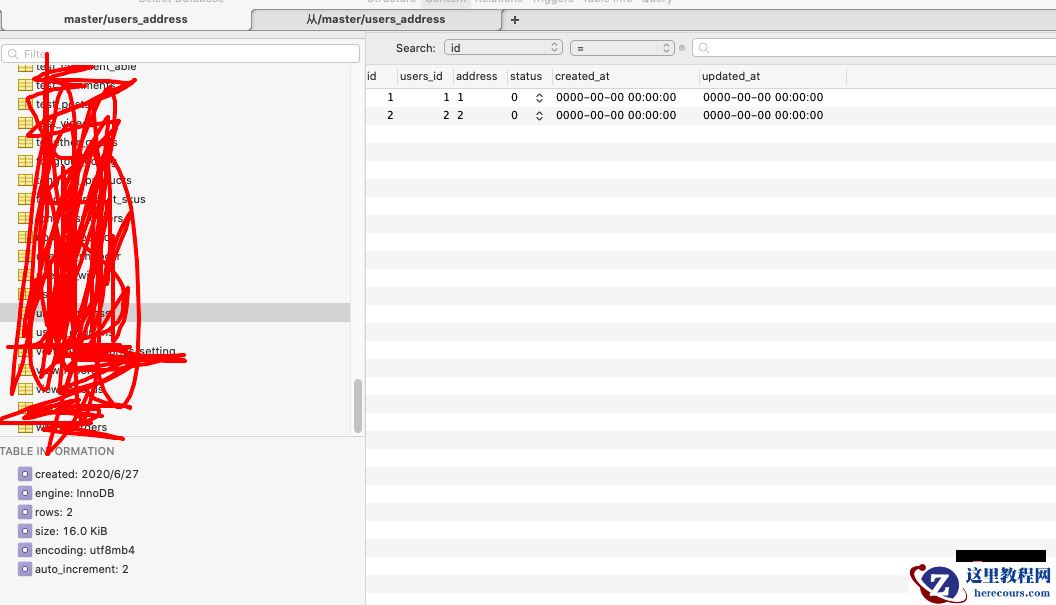Click the table Filter field in the sidebar
Viewport: 1056px width, 605px height.
coord(180,54)
